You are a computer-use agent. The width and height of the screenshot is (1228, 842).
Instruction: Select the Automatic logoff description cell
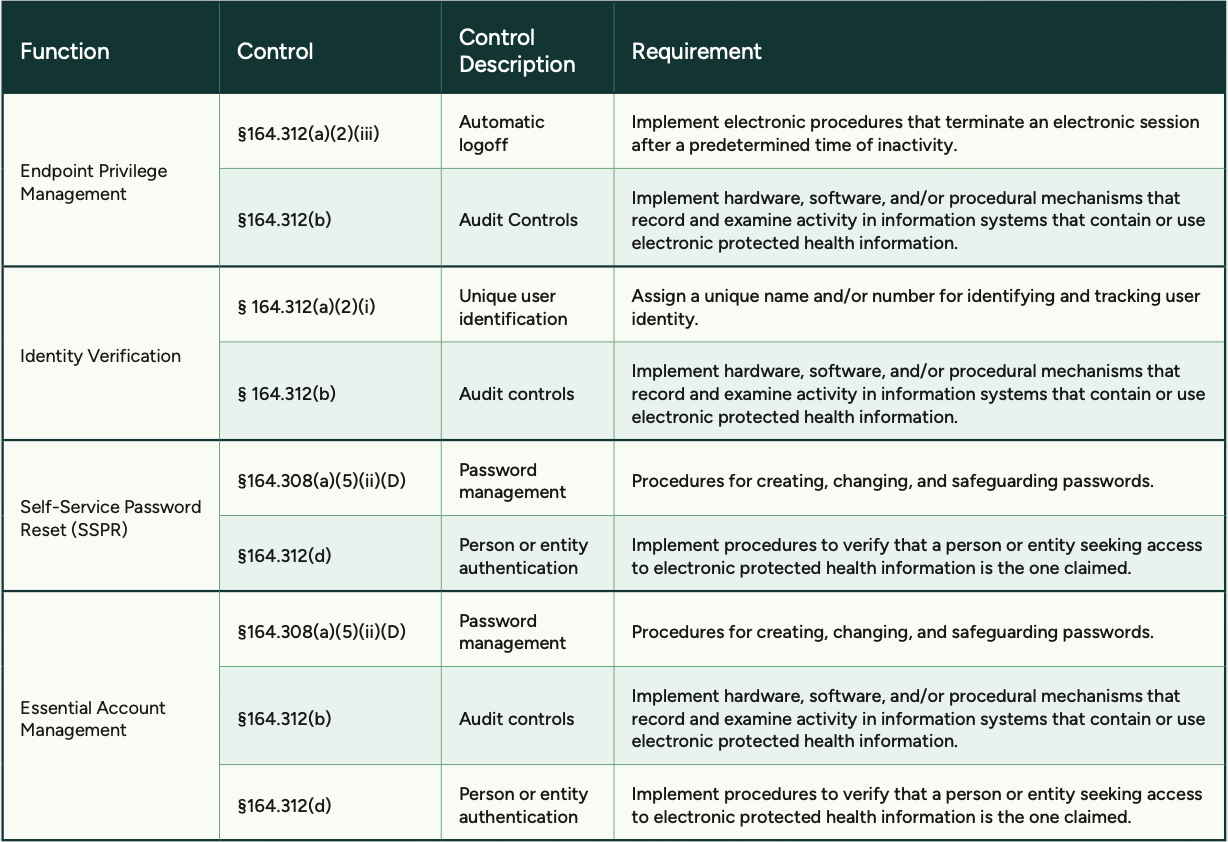[501, 133]
